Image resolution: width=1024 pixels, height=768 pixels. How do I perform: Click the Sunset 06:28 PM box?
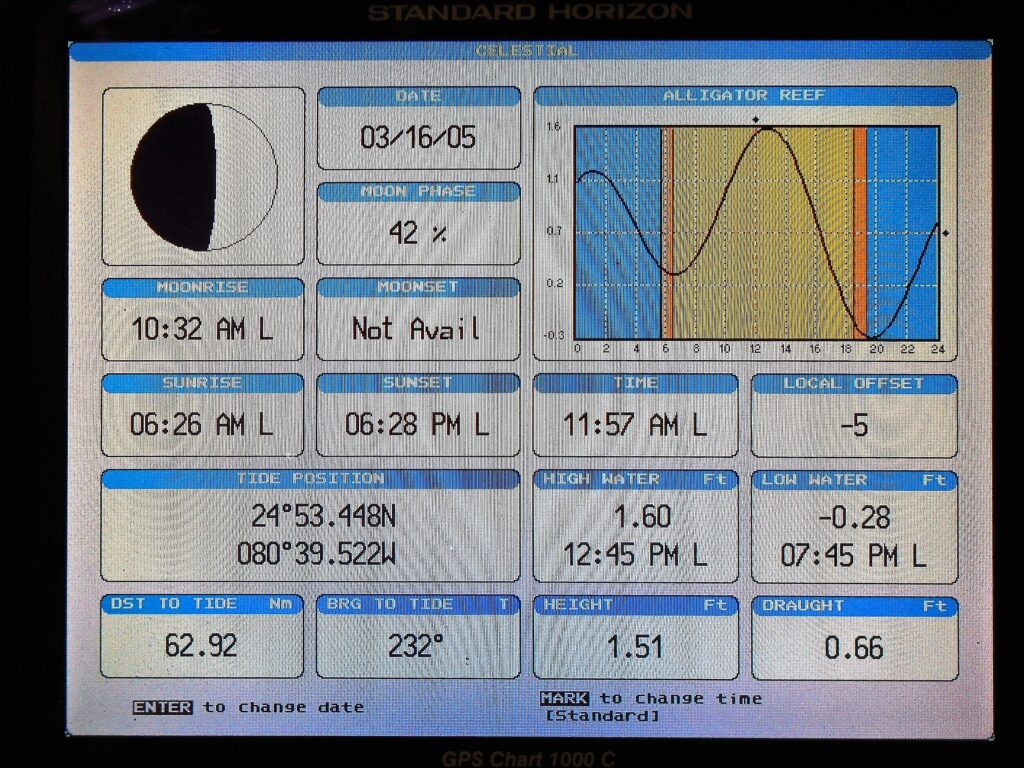pos(418,423)
